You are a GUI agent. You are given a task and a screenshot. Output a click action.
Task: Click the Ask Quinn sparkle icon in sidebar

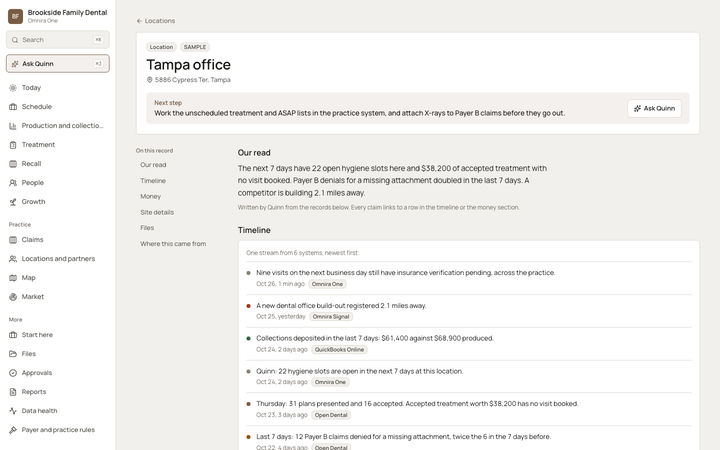(x=15, y=64)
